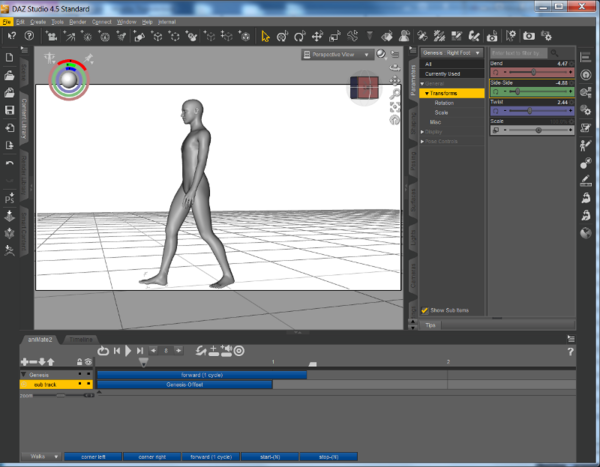Open the Render menu
600x467 pixels.
[77, 21]
